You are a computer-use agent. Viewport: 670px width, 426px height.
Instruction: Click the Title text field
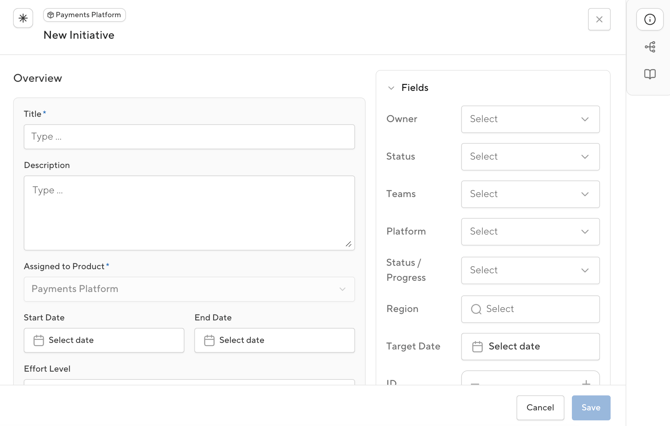(x=189, y=137)
